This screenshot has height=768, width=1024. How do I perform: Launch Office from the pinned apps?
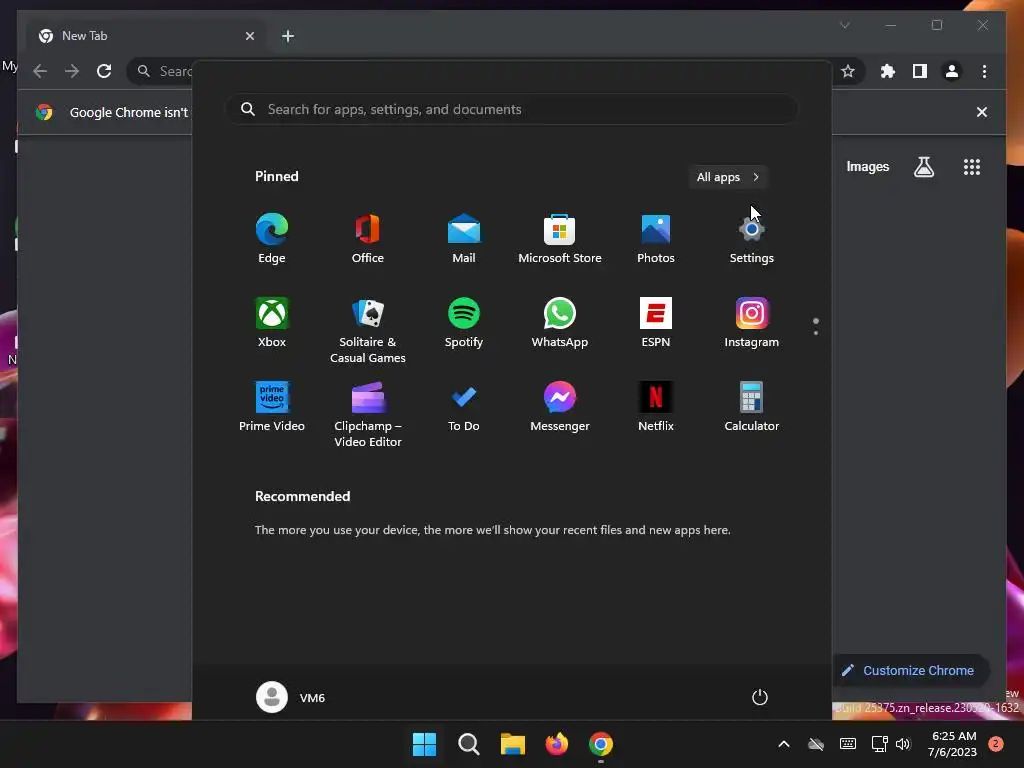click(x=368, y=239)
